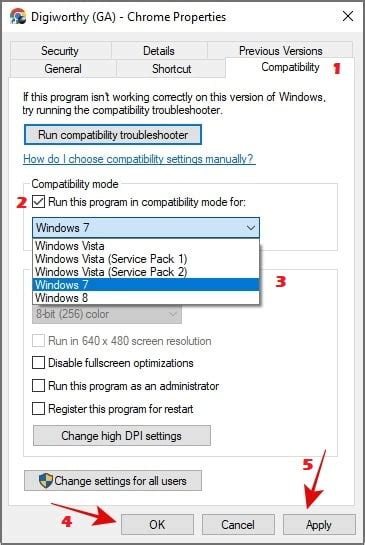Check Run this program as an administrator
365x545 pixels.
pyautogui.click(x=38, y=385)
